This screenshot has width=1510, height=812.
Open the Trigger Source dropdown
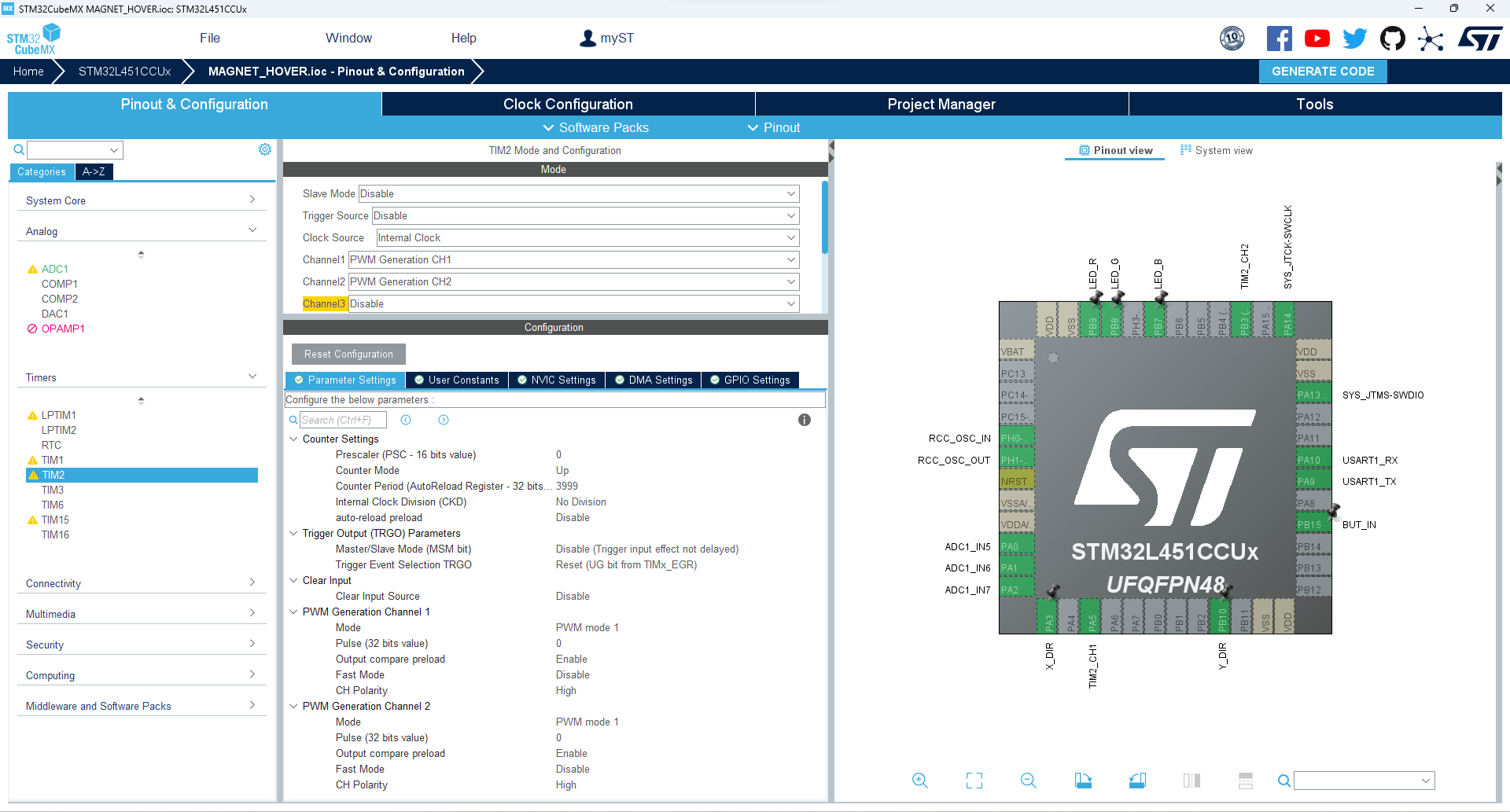585,215
